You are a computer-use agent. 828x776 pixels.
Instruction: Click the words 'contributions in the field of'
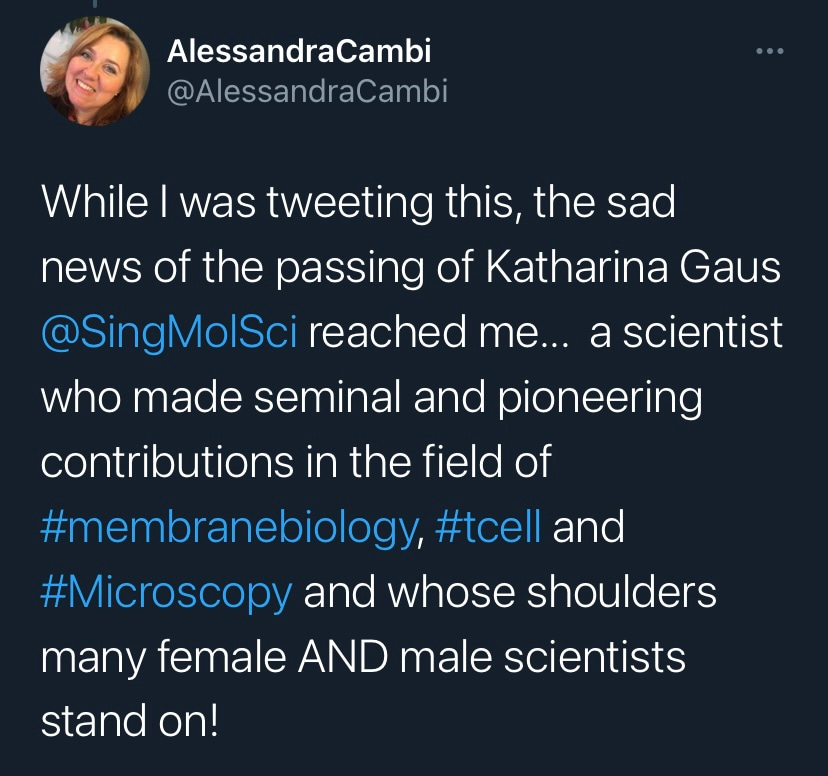(295, 463)
